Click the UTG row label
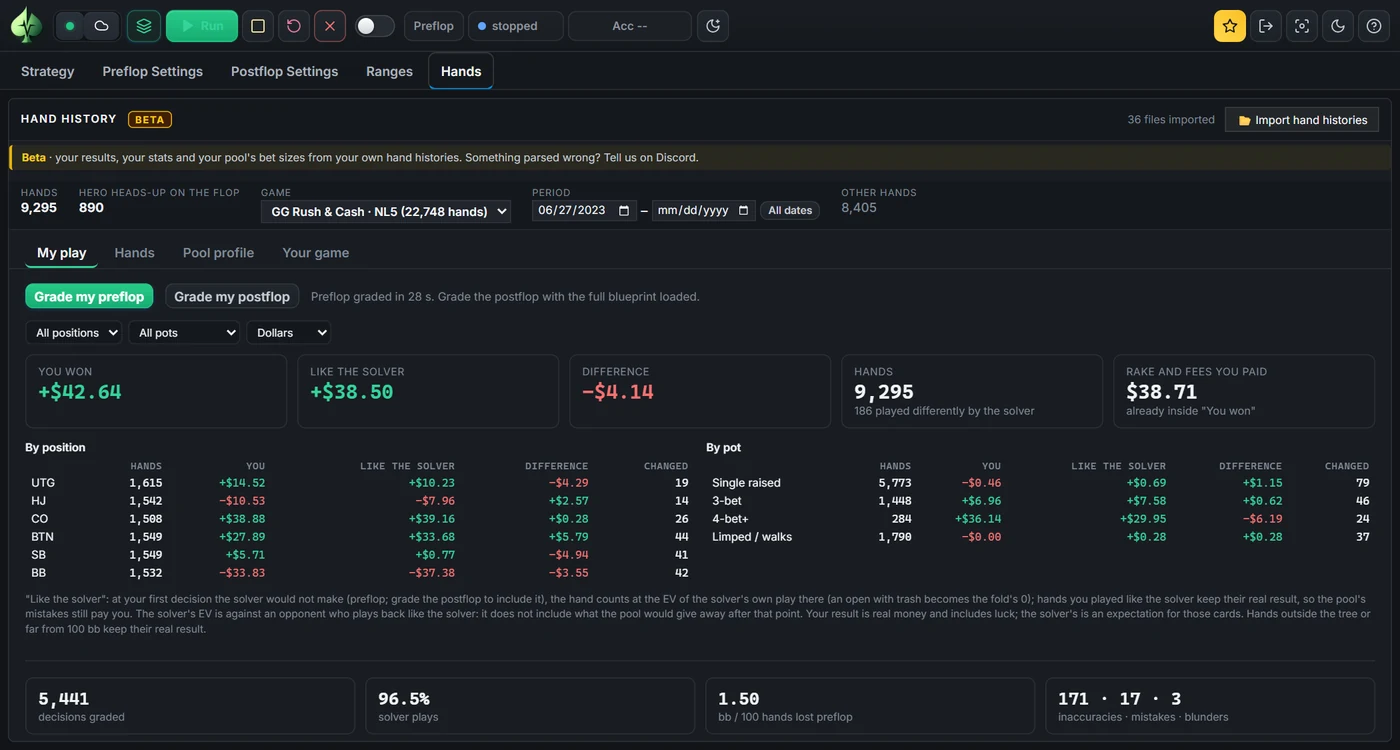This screenshot has width=1400, height=750. tap(43, 483)
